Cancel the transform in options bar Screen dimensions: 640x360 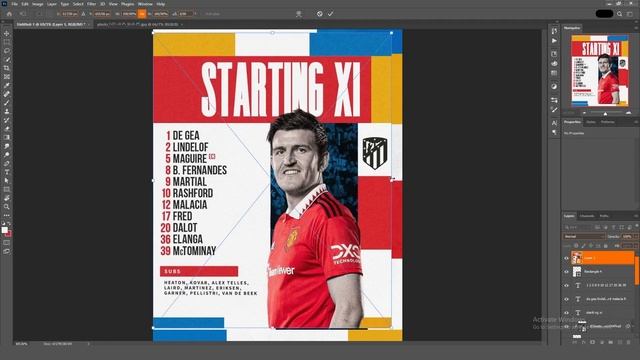tap(320, 14)
